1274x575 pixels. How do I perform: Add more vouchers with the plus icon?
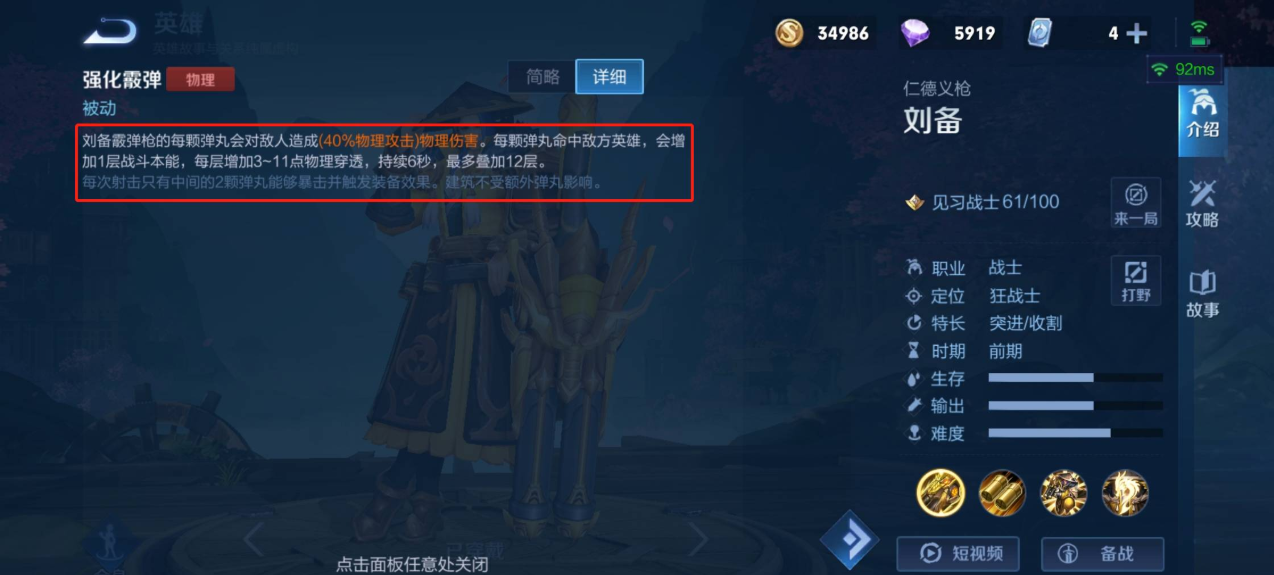point(1136,33)
